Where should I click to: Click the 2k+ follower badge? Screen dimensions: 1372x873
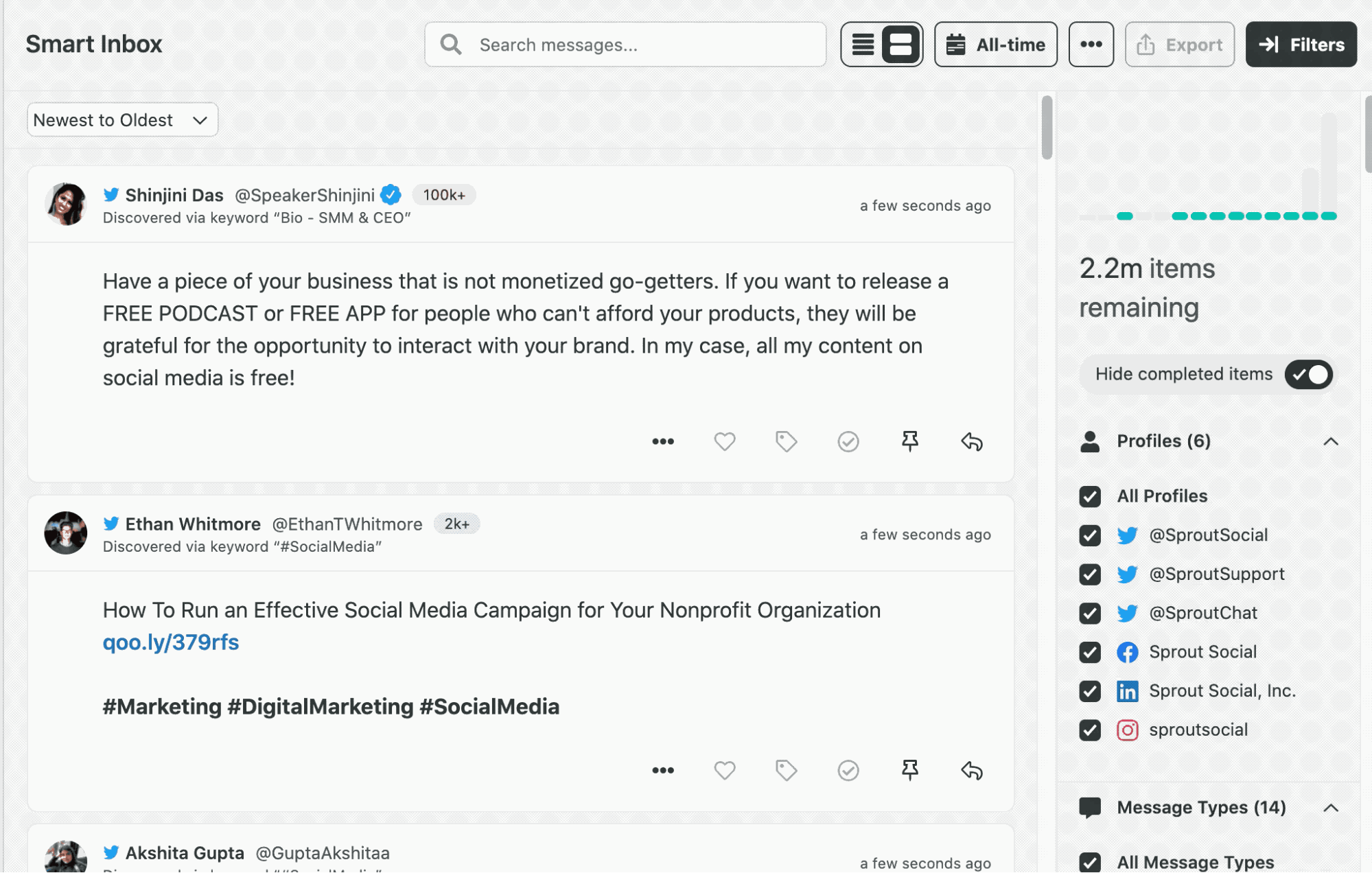tap(456, 524)
